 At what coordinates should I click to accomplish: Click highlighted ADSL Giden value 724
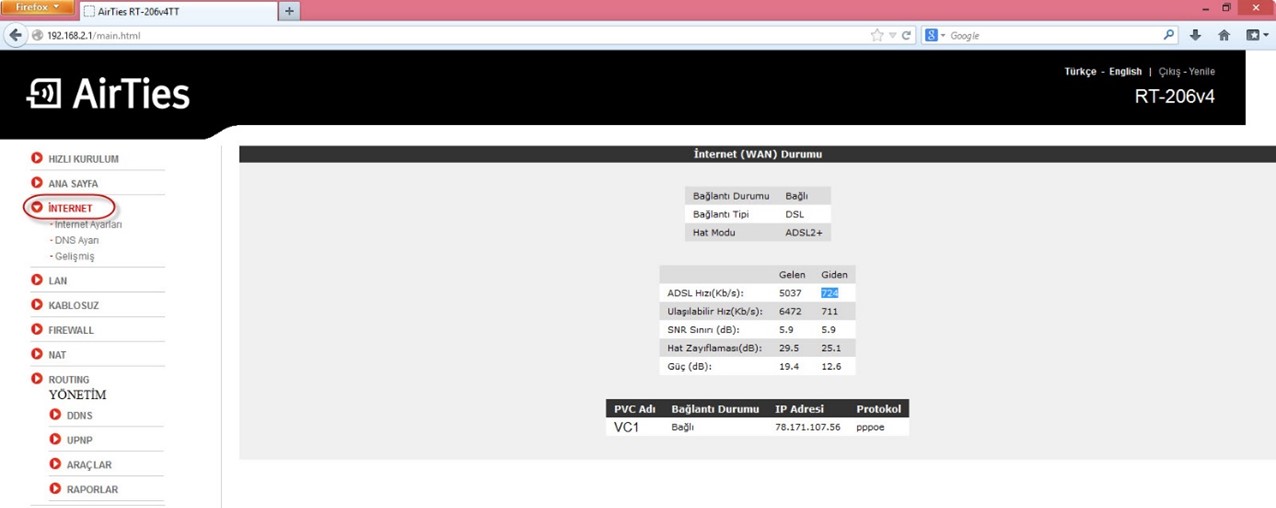(829, 293)
